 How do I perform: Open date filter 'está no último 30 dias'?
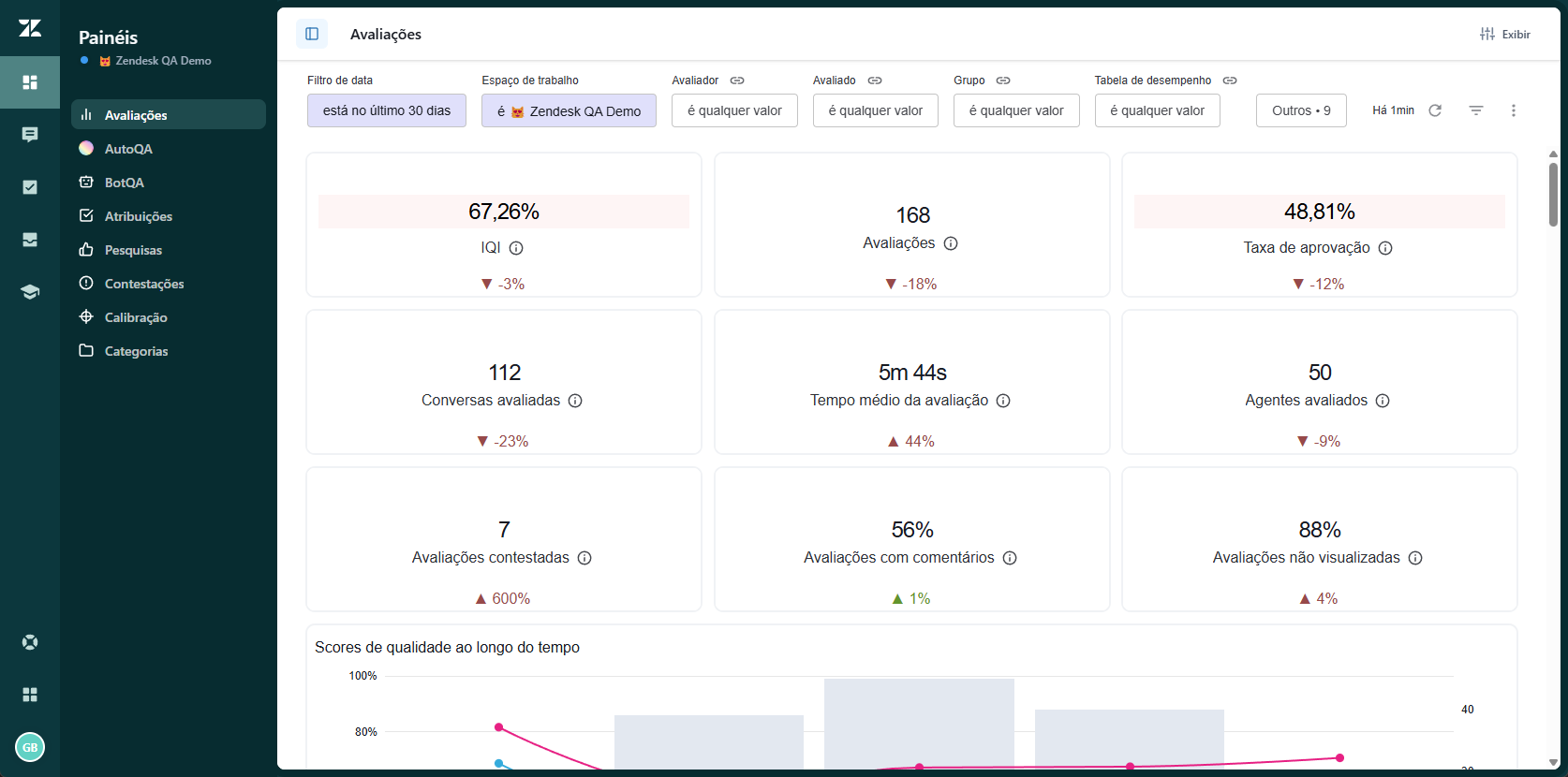click(x=387, y=110)
